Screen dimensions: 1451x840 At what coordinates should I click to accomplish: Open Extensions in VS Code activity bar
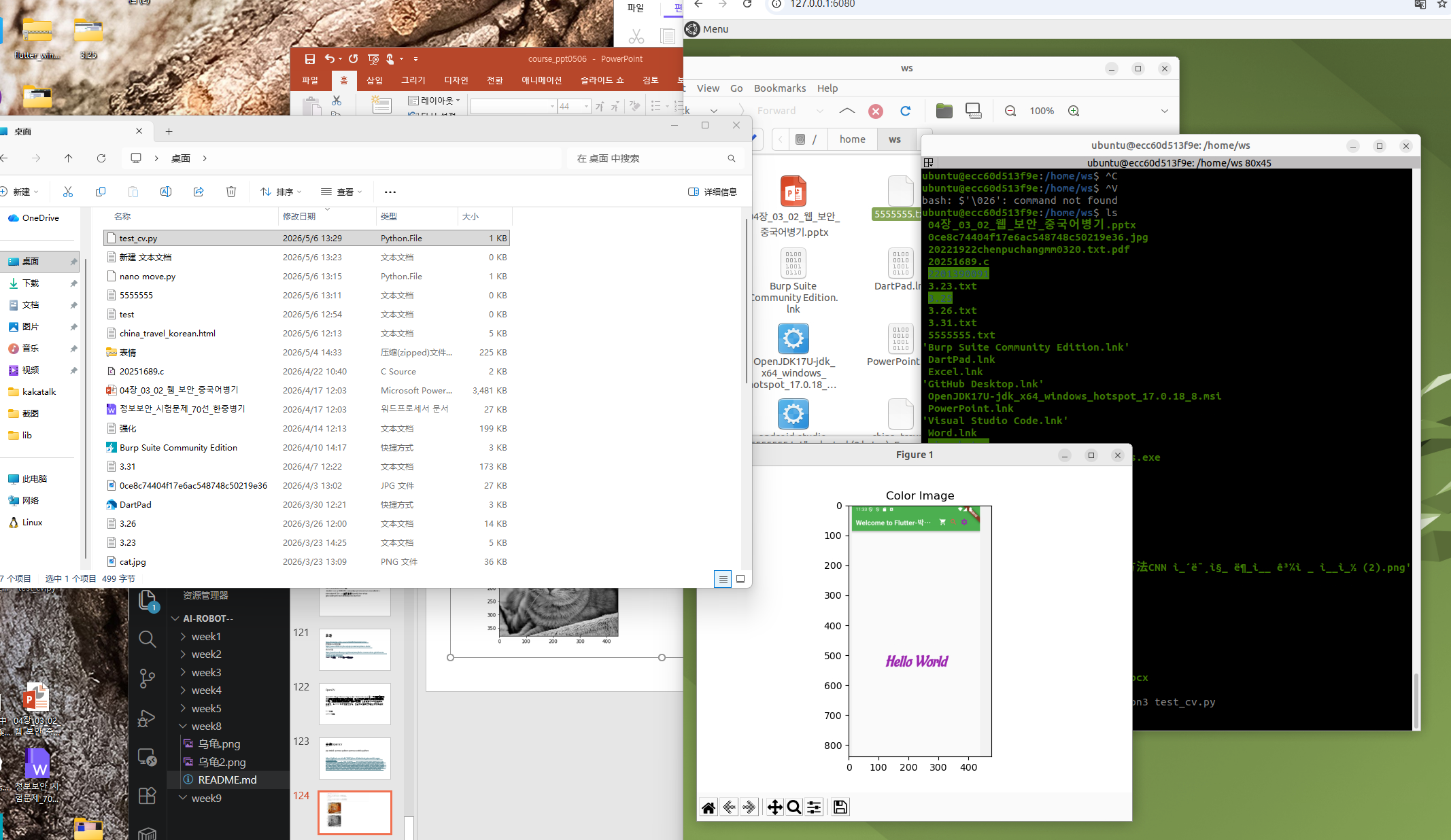click(147, 796)
